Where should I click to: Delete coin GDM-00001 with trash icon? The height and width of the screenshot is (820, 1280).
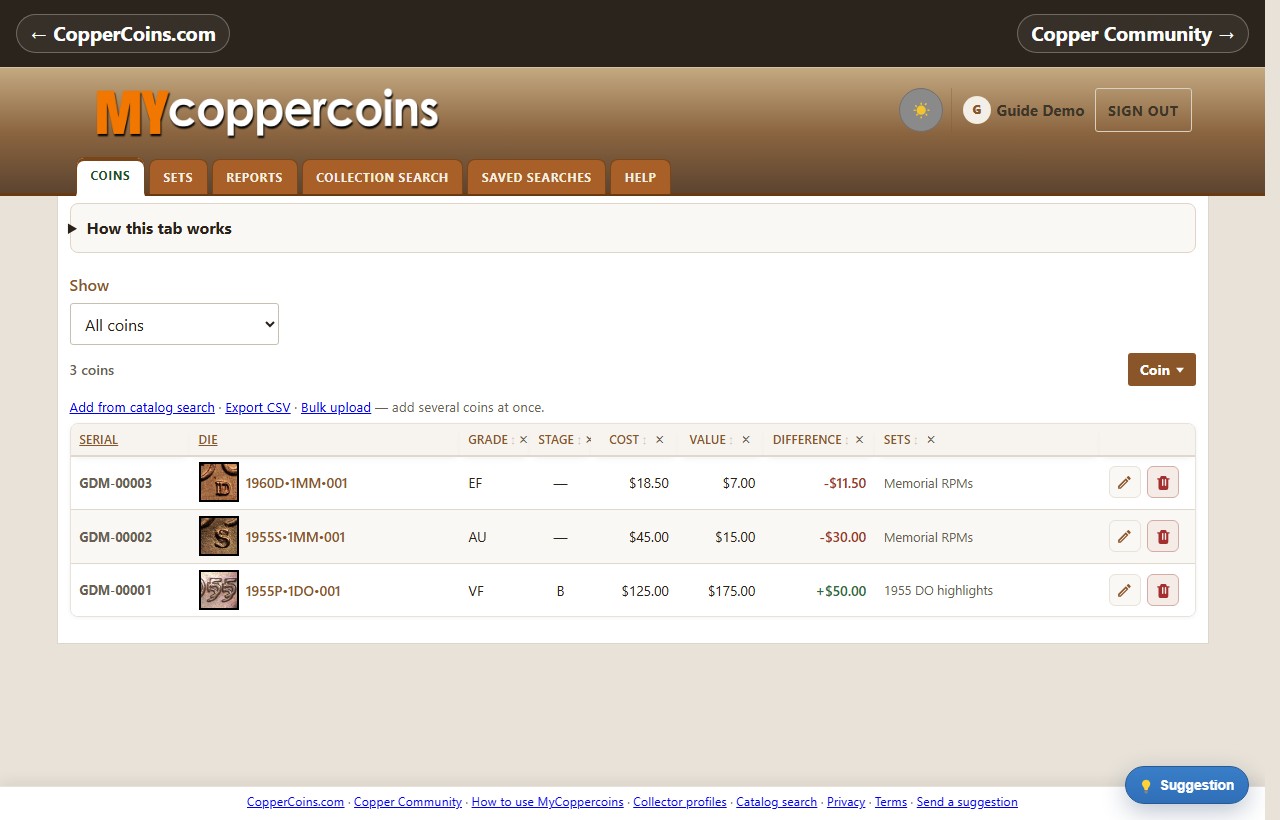(x=1163, y=590)
